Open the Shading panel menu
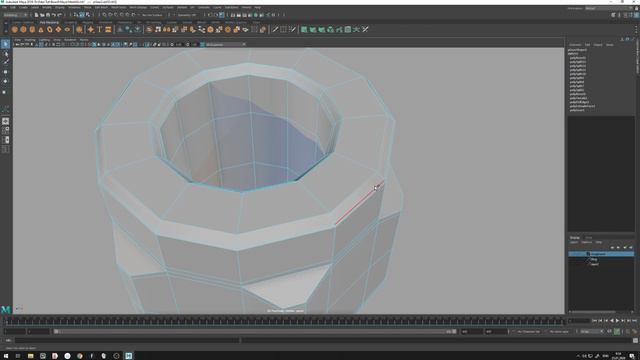The width and height of the screenshot is (640, 360). tap(30, 40)
